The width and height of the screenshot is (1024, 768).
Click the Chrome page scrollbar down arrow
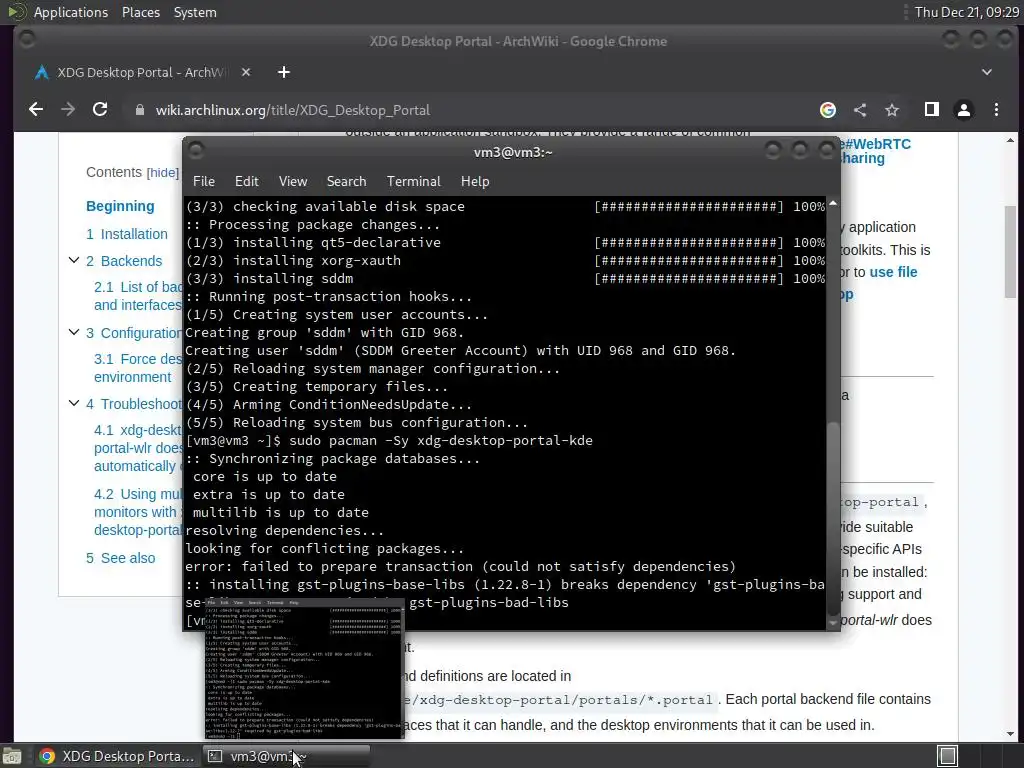click(1010, 733)
